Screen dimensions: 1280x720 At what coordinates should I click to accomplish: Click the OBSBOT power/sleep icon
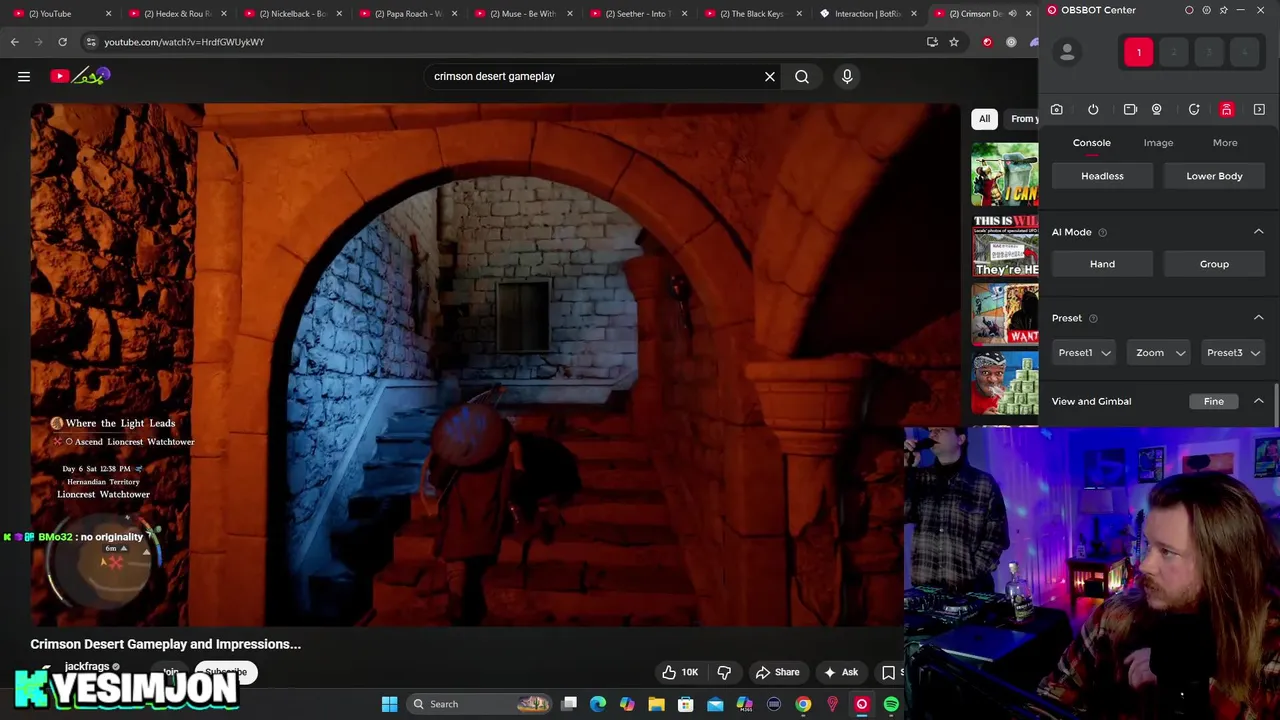click(1093, 110)
